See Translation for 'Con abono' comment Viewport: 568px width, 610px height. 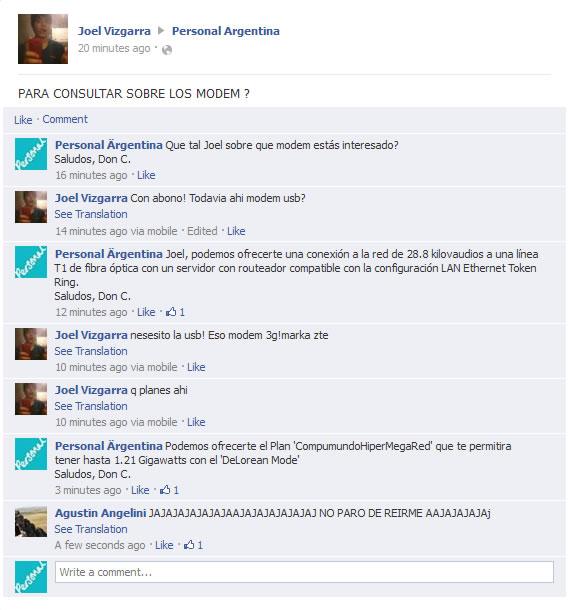pyautogui.click(x=91, y=214)
